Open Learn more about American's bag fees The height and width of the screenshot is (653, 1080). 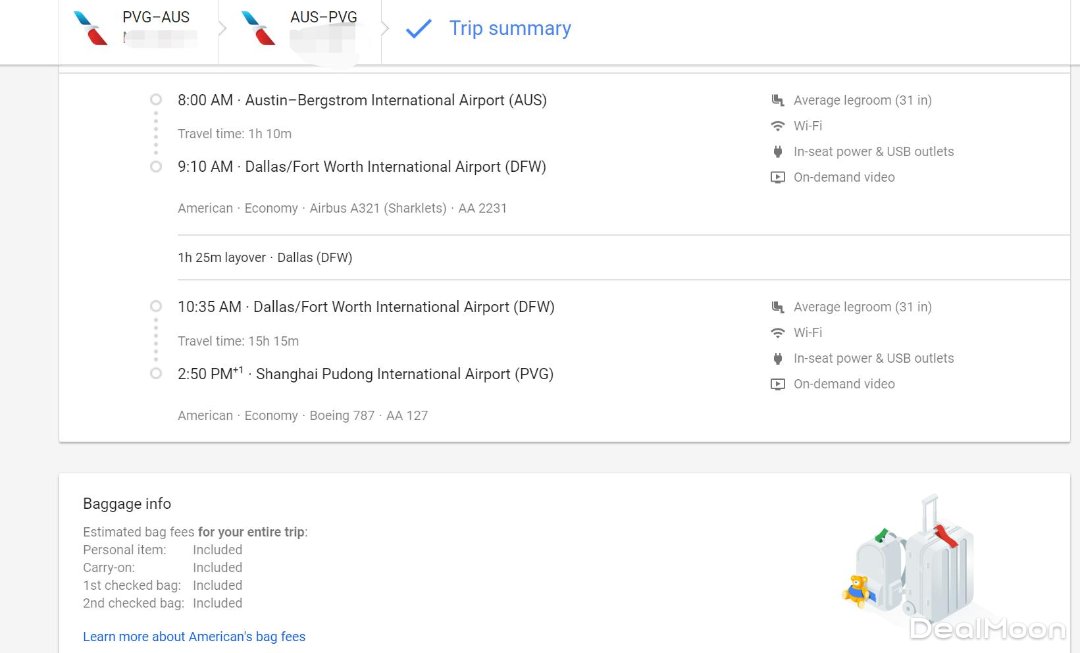194,636
